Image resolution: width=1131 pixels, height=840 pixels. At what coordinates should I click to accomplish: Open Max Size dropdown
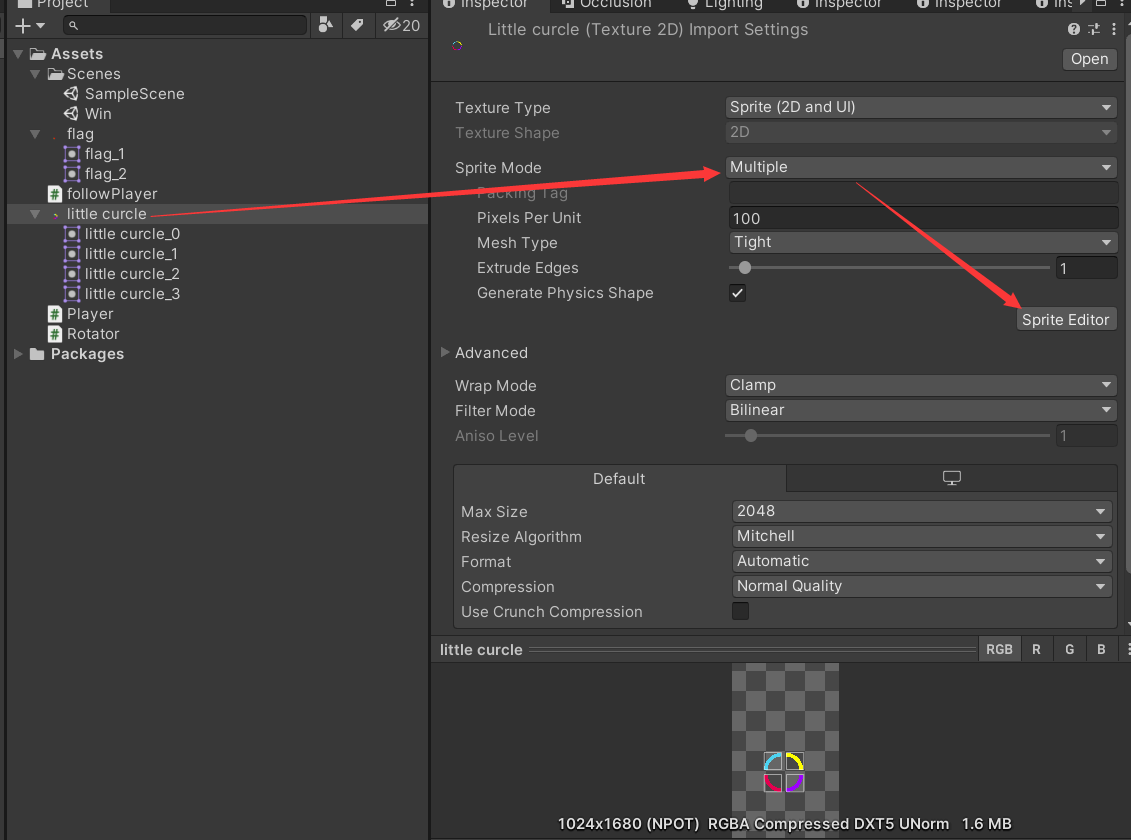[922, 511]
